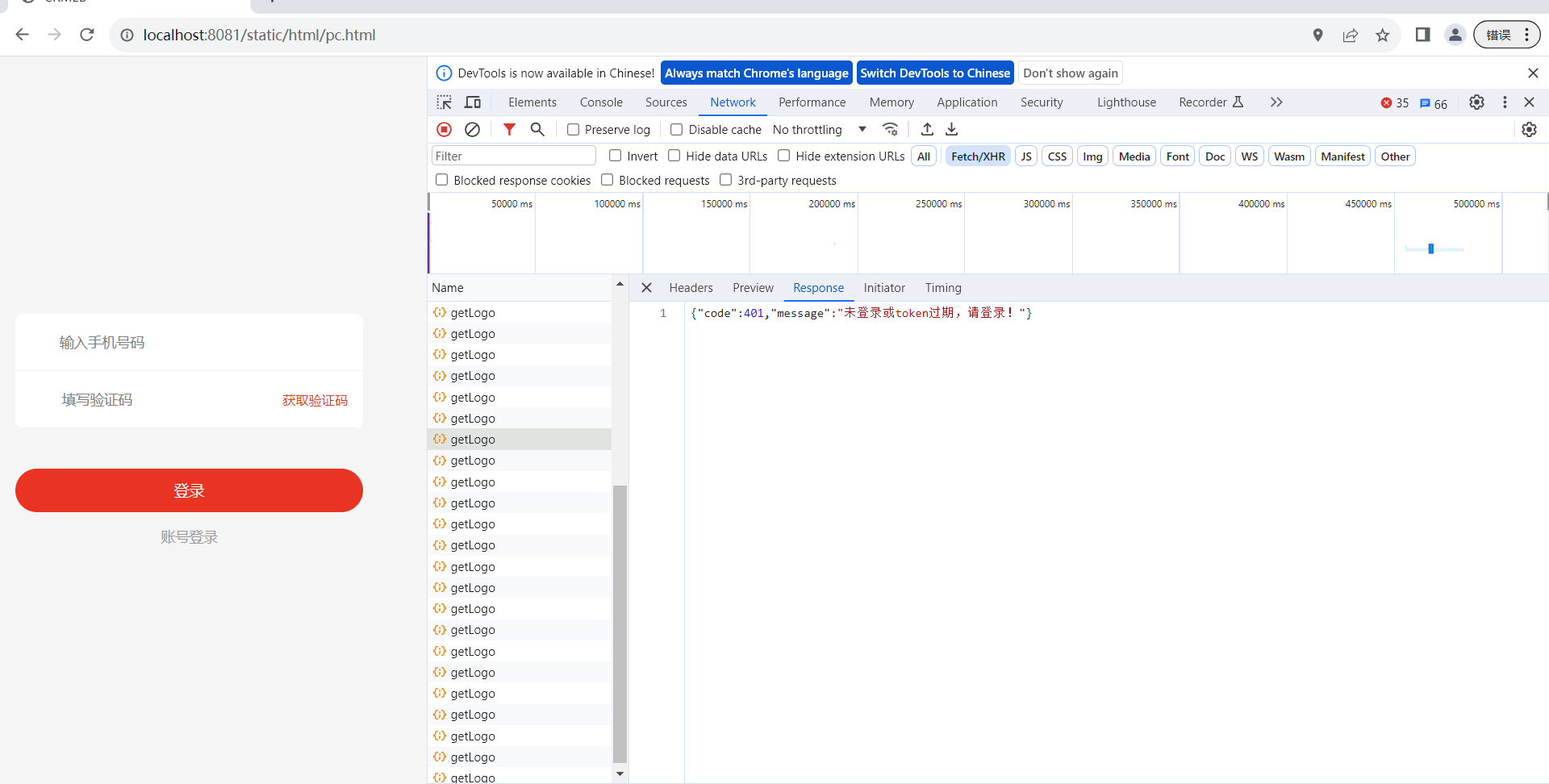Click the request list vertical scrollbar

click(x=620, y=623)
